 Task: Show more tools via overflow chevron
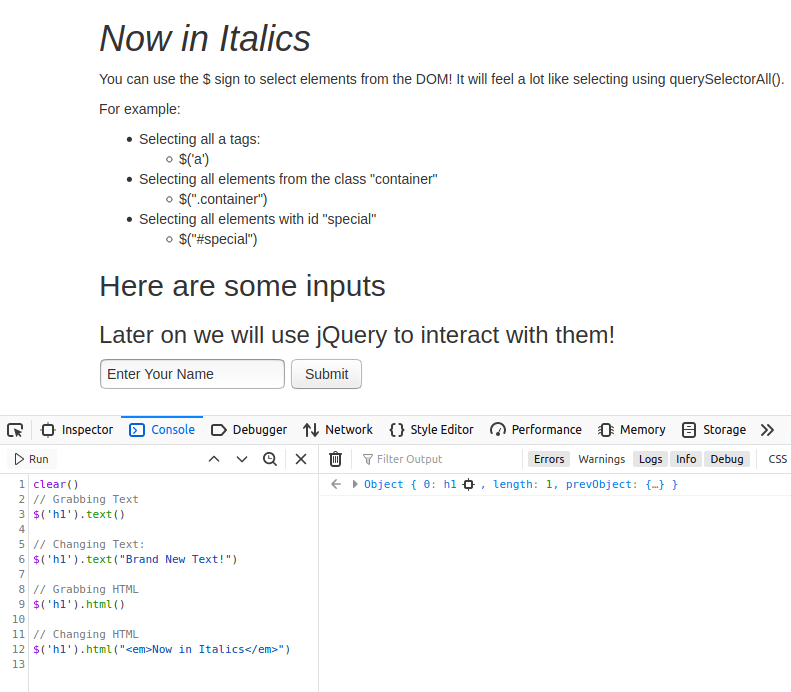tap(767, 430)
